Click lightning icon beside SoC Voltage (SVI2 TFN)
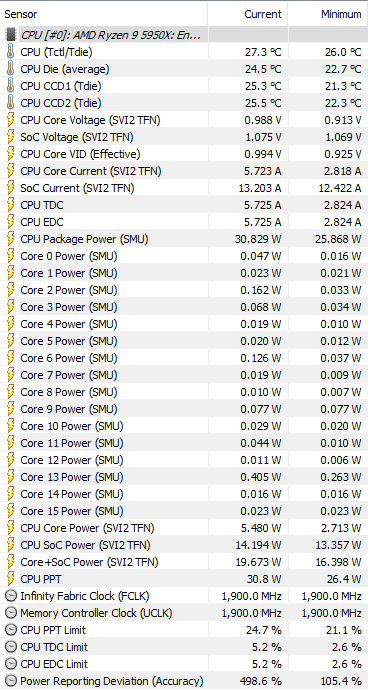This screenshot has width=368, height=690. pos(11,137)
